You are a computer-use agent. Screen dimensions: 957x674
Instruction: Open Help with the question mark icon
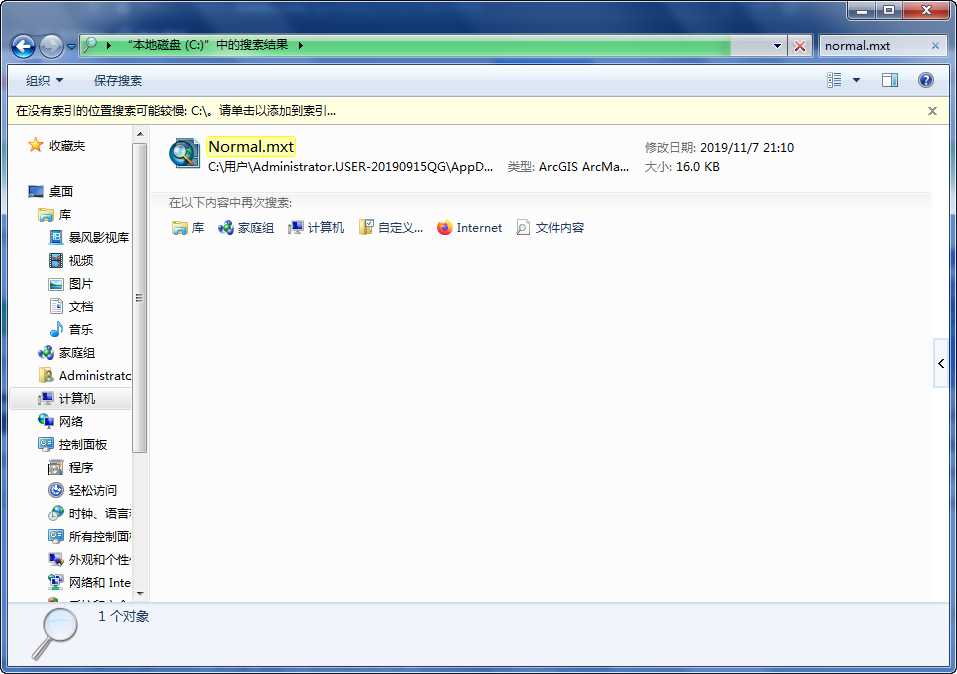coord(925,80)
